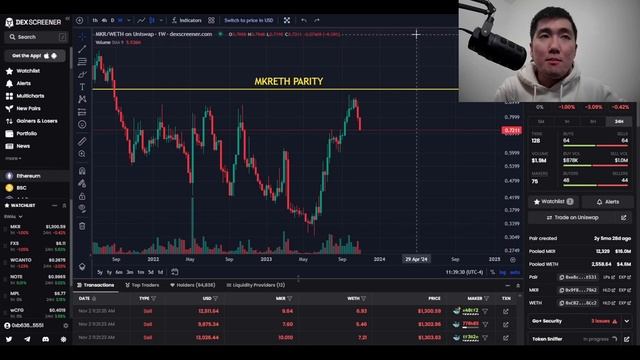Open the chart patterns tool
The width and height of the screenshot is (640, 360).
(x=82, y=99)
